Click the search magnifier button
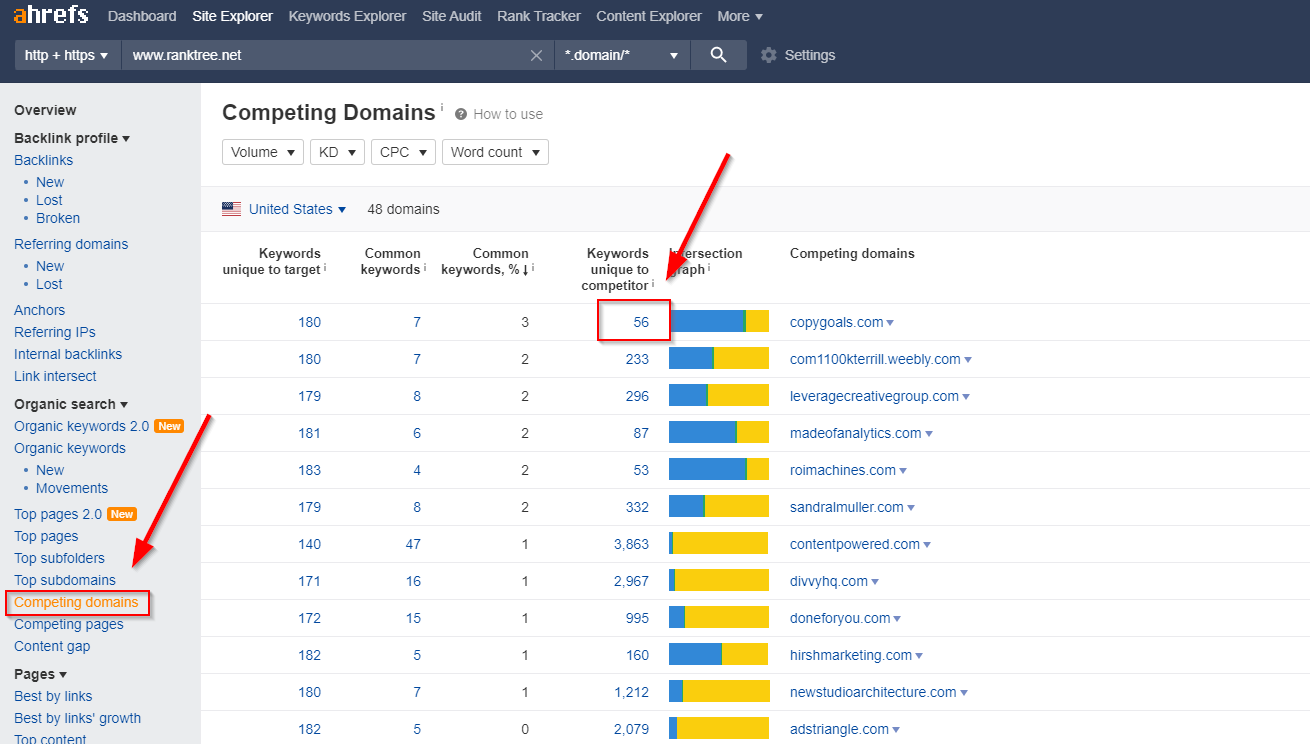This screenshot has height=744, width=1310. pyautogui.click(x=718, y=55)
